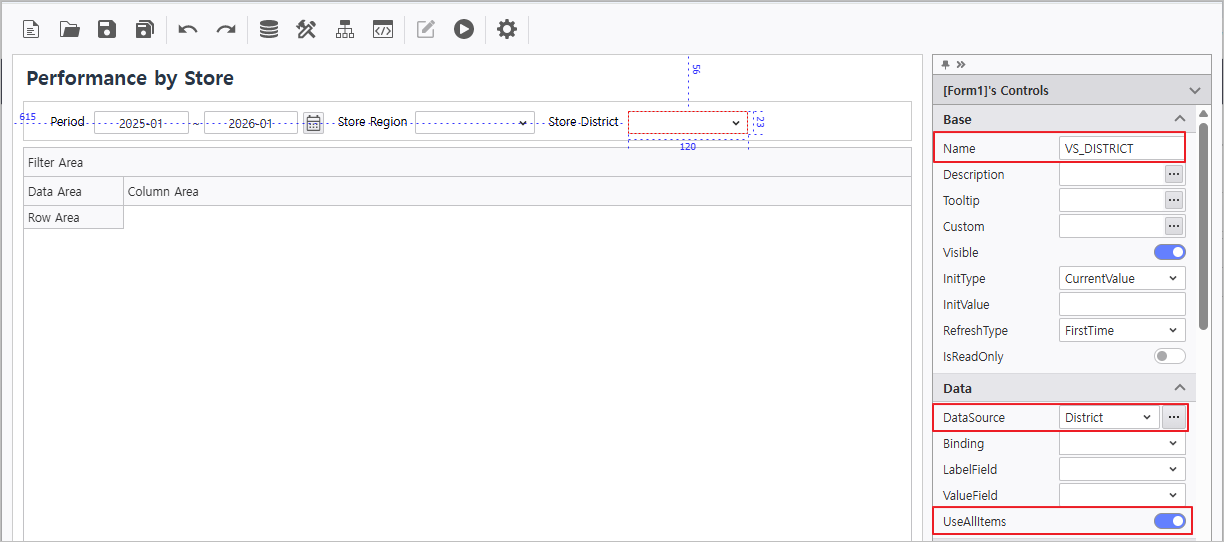Collapse the Base section header
The width and height of the screenshot is (1224, 542).
click(x=1179, y=119)
